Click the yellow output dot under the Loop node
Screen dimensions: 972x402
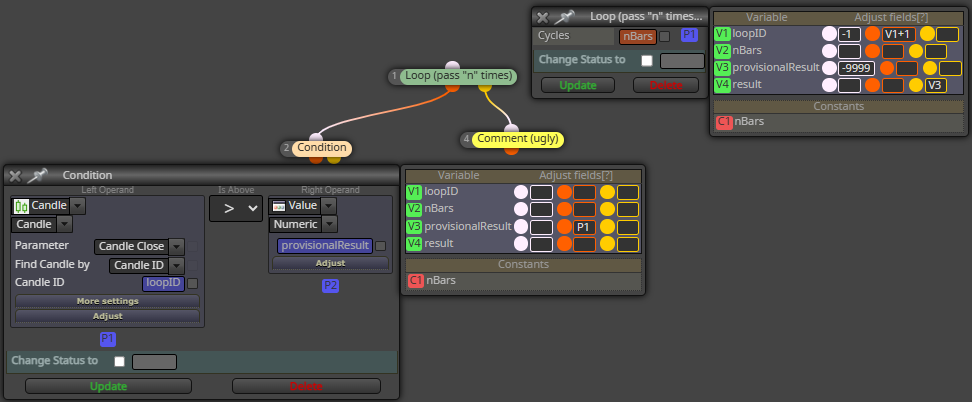484,87
